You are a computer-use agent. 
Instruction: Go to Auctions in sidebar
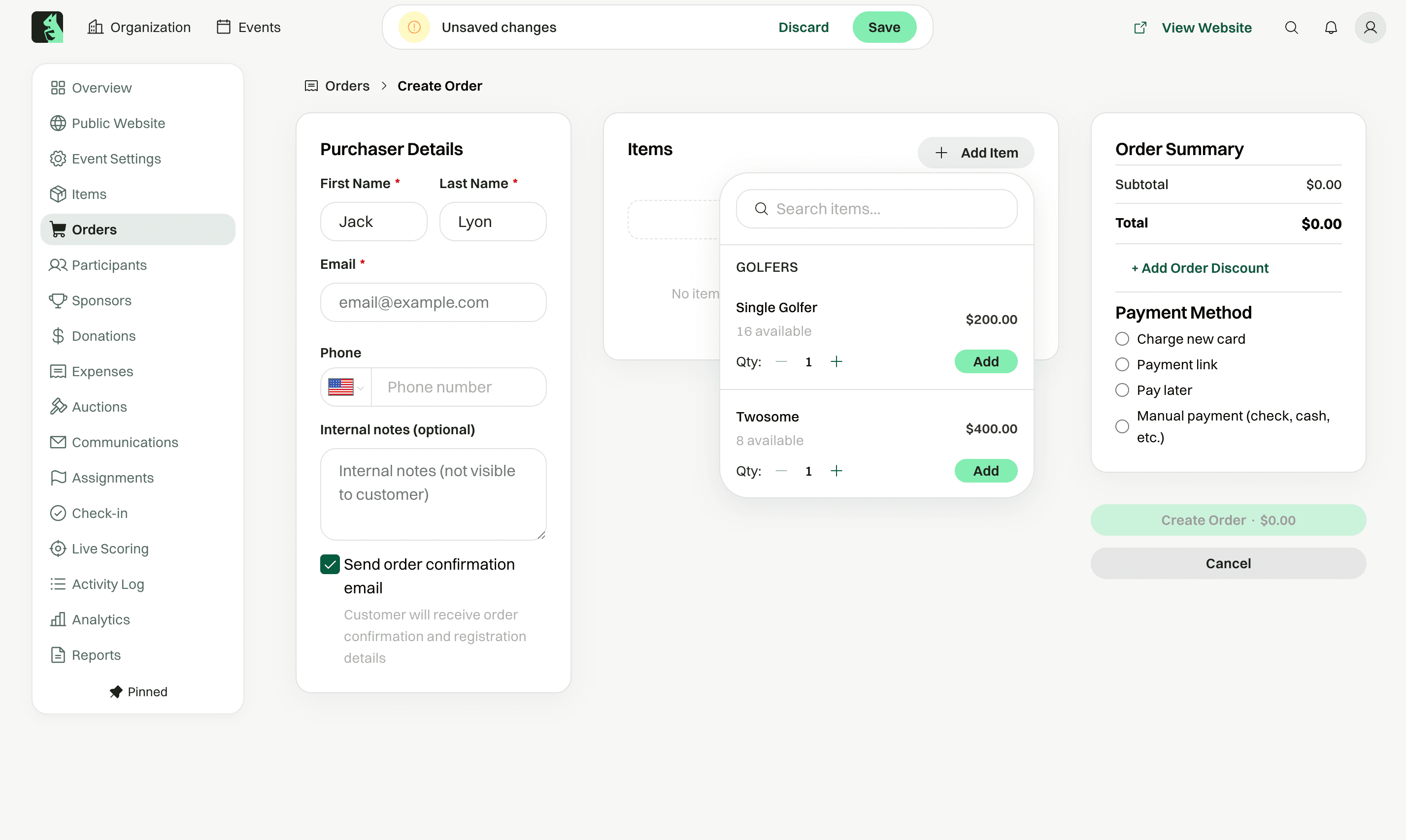[137, 407]
